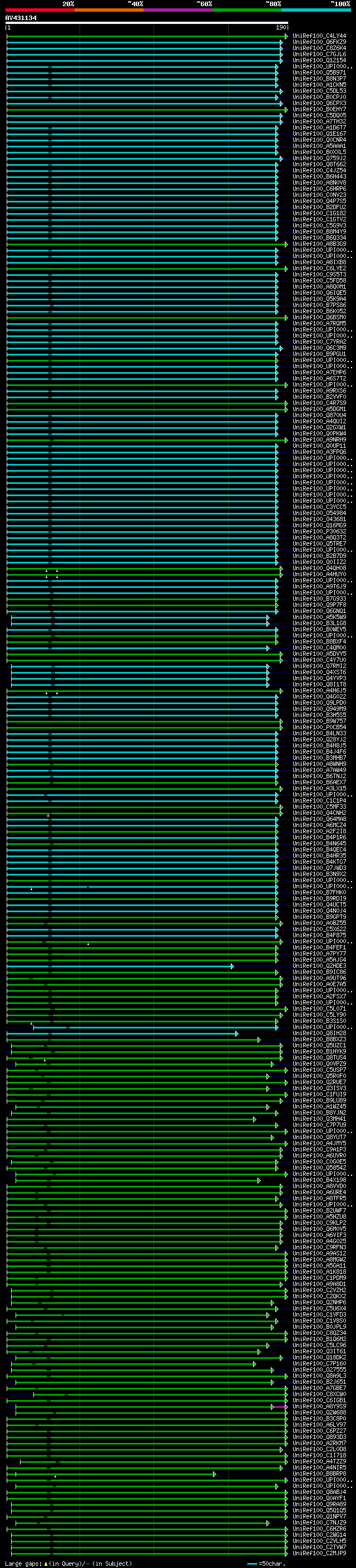The height and width of the screenshot is (1568, 356).
Task: Click hit label UniRef100_C1I718
Action: [319, 1455]
